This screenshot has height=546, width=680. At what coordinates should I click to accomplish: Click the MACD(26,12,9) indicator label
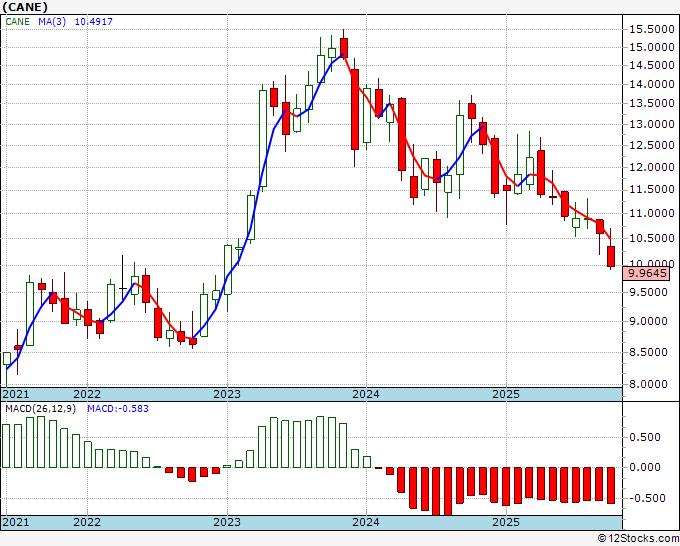[41, 409]
